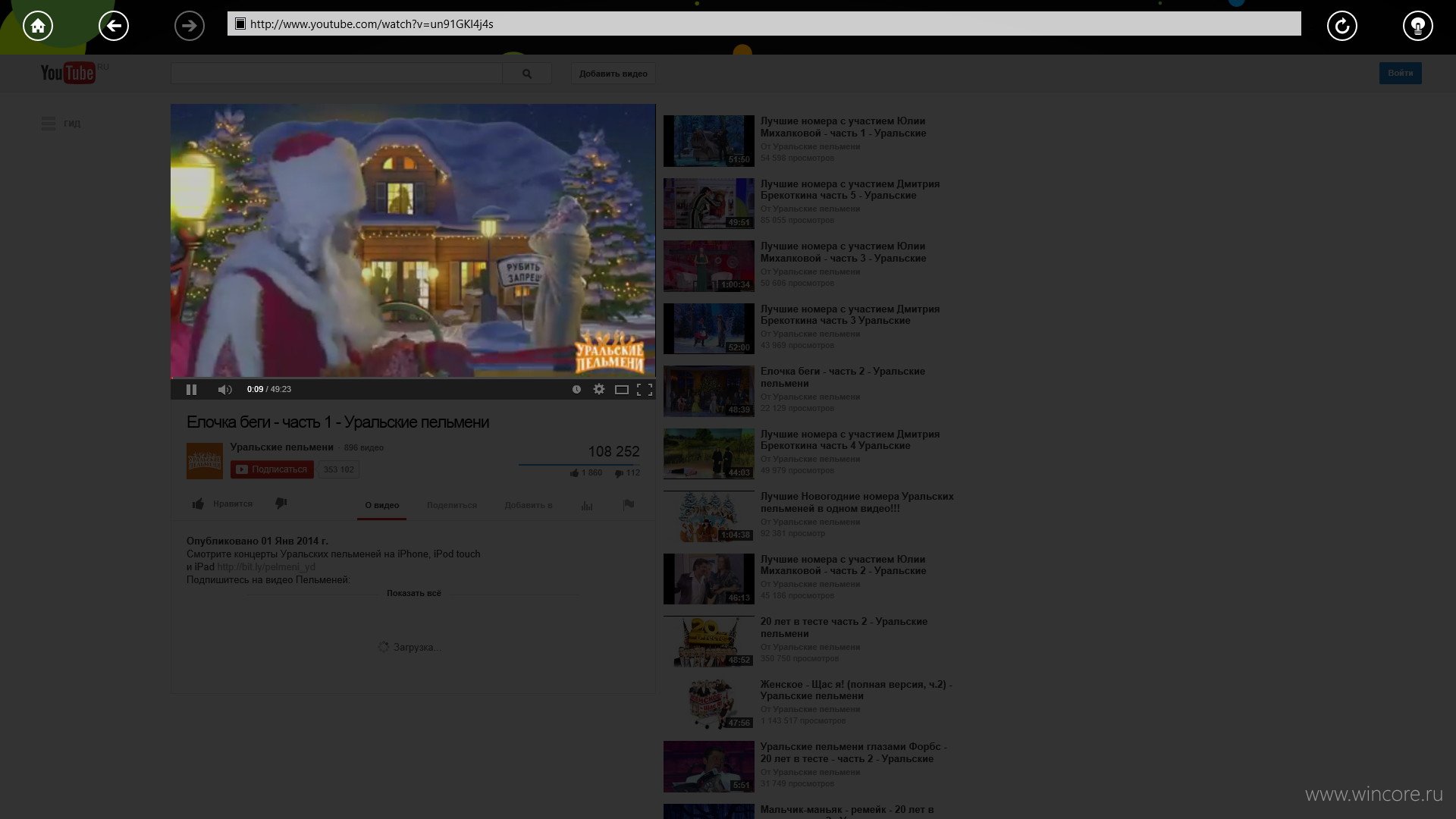This screenshot has height=819, width=1456.
Task: Go to the browser home page
Action: 38,26
